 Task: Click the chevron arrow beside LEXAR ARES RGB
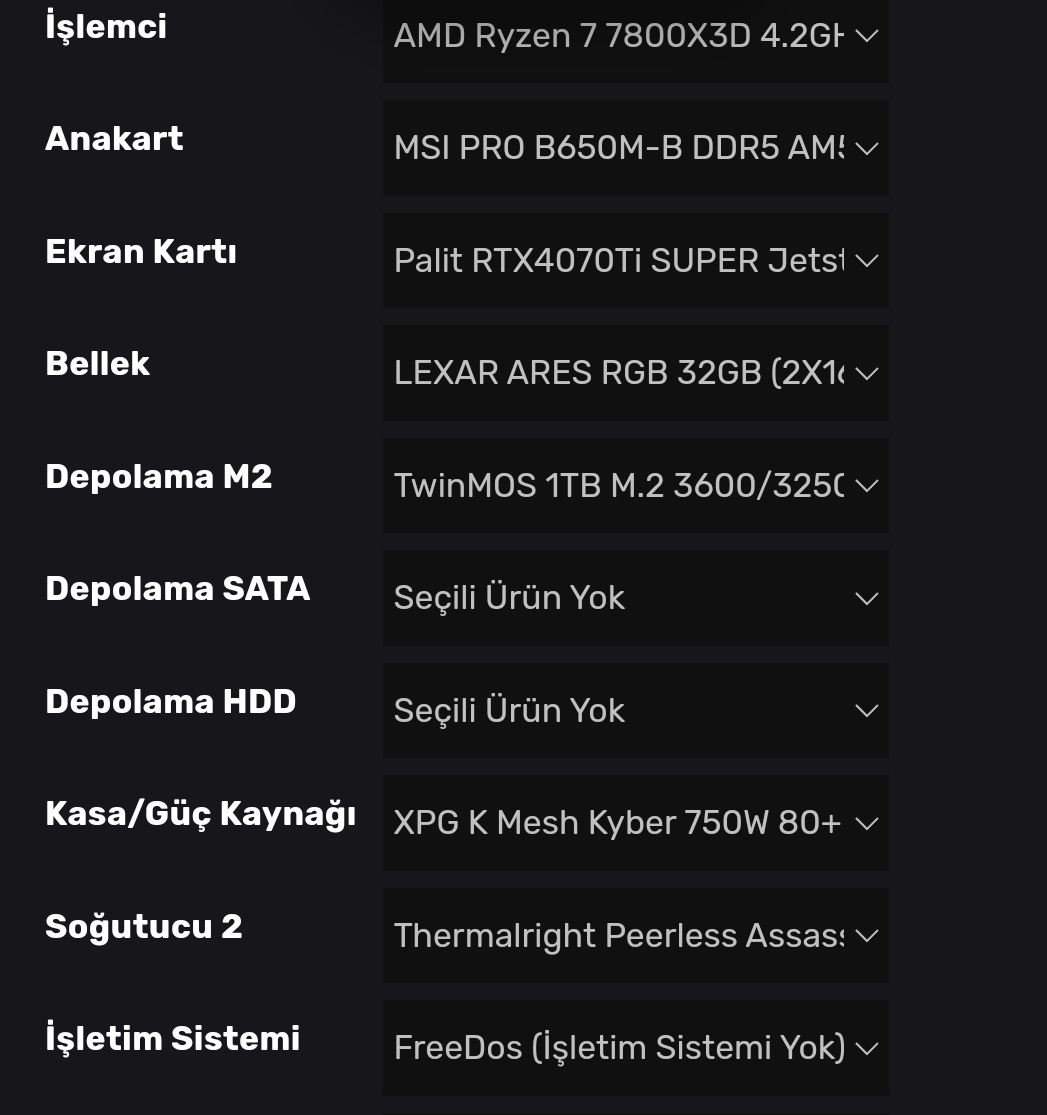point(867,374)
